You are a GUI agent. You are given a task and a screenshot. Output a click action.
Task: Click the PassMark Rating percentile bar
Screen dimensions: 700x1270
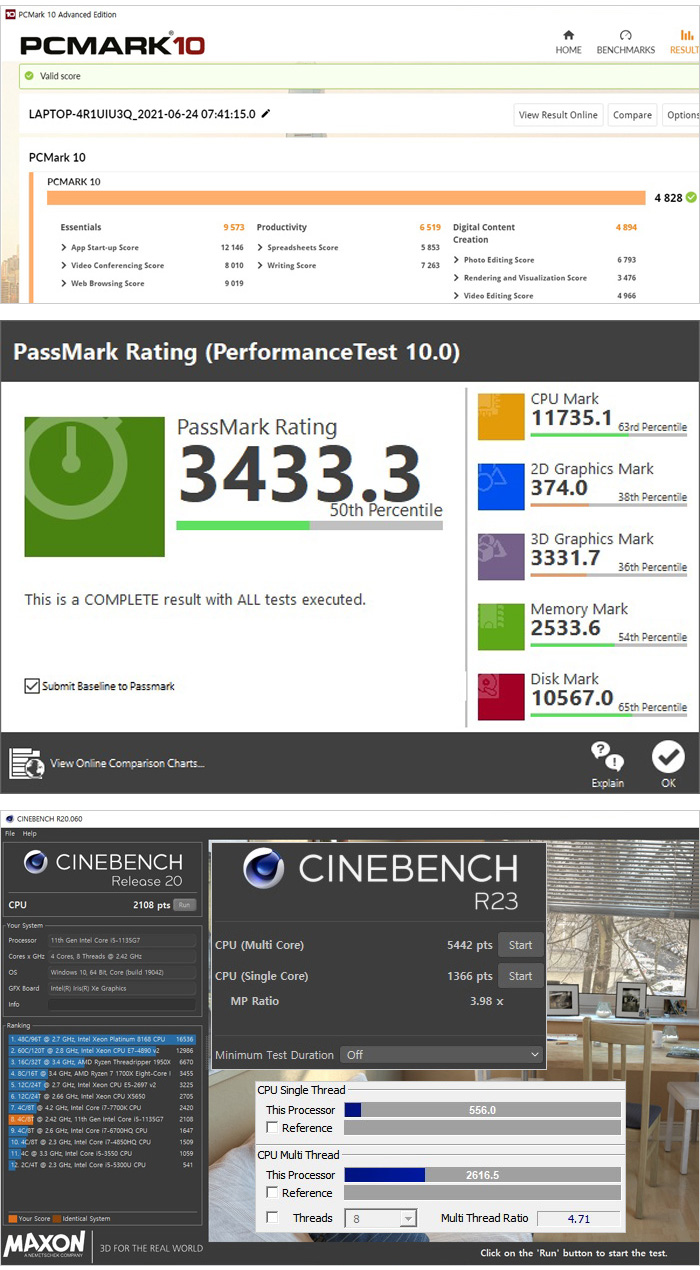click(309, 525)
